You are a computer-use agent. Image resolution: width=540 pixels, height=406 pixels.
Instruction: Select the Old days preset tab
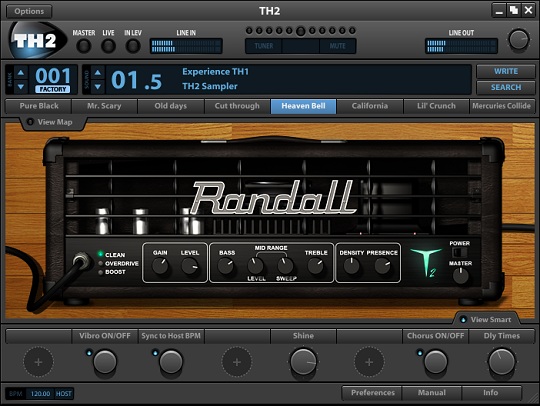point(170,106)
